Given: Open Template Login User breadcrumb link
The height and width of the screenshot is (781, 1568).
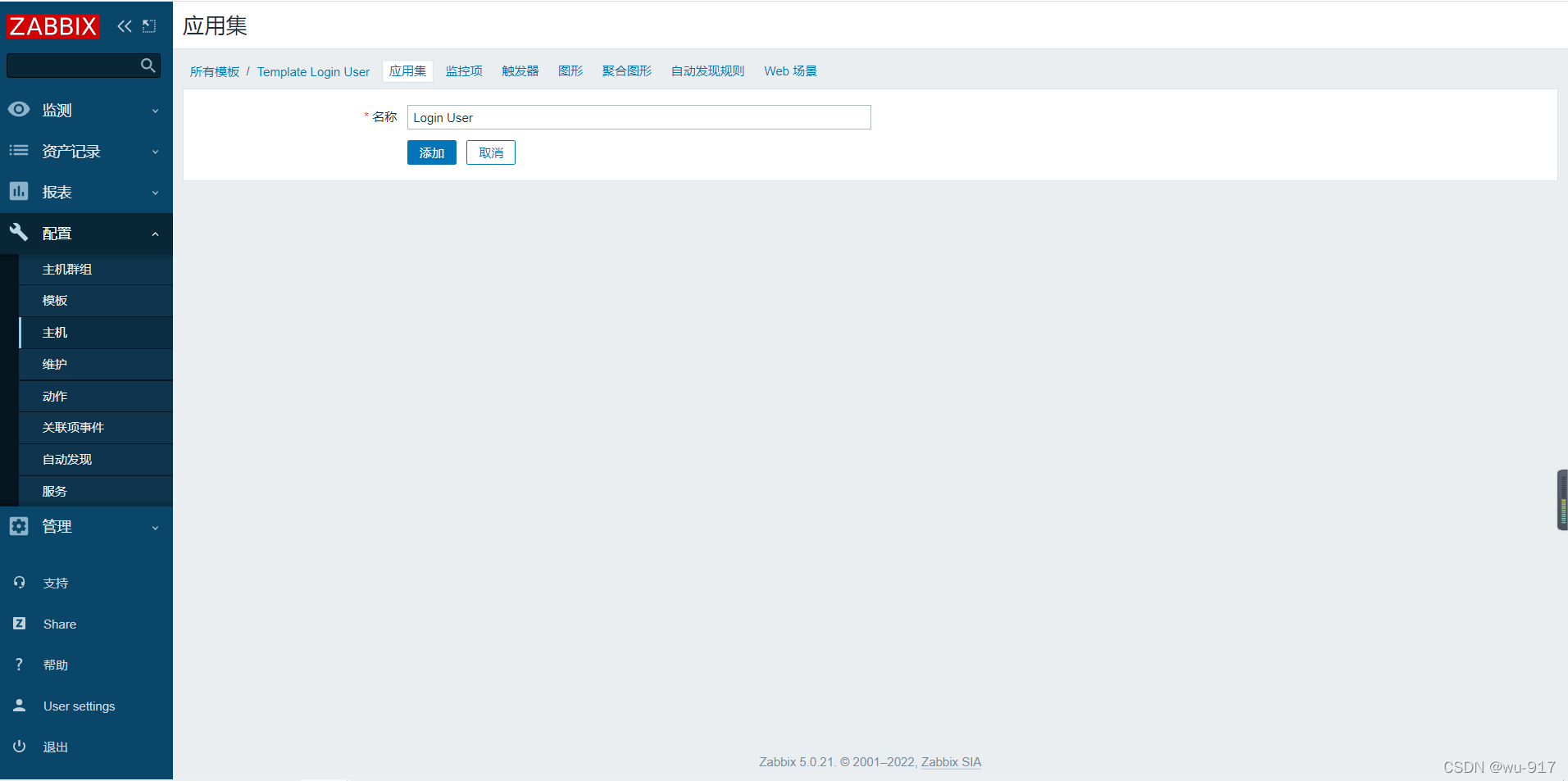Looking at the screenshot, I should [x=313, y=72].
